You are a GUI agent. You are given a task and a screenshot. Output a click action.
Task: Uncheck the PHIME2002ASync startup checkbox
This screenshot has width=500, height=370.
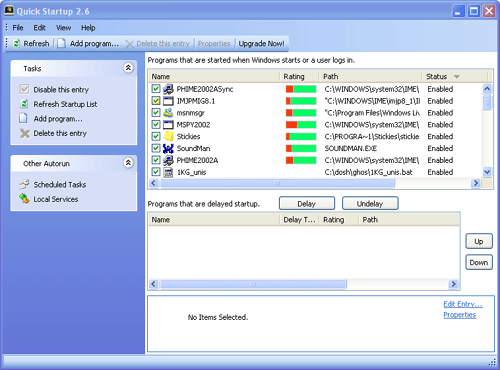(156, 89)
